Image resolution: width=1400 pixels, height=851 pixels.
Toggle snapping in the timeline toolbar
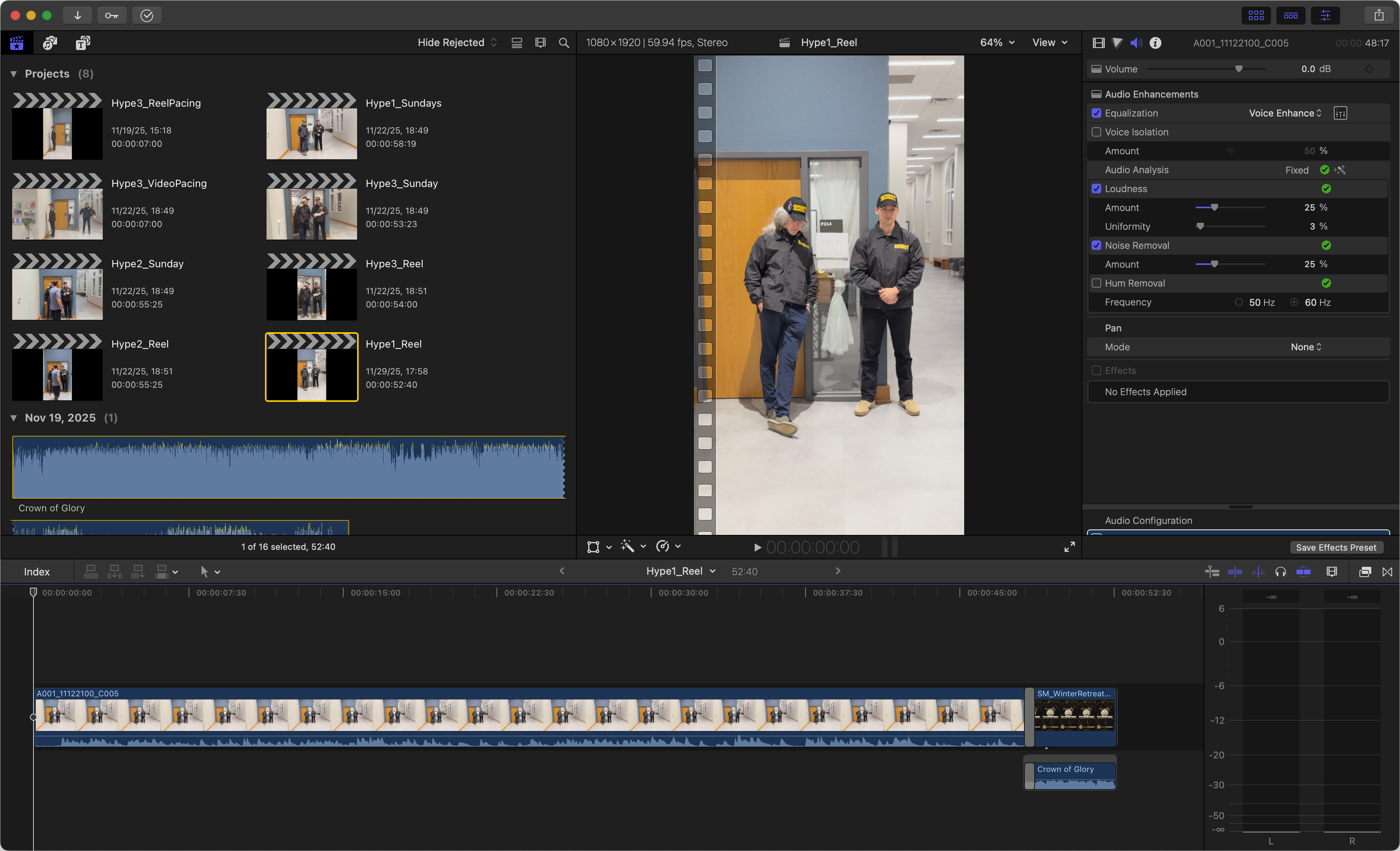coord(1304,572)
